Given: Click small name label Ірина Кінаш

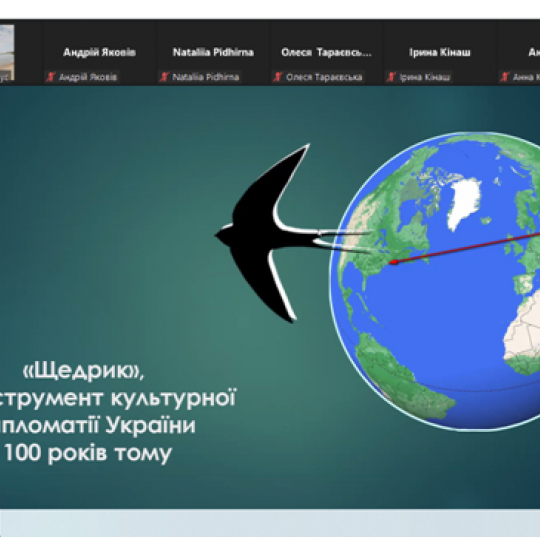Looking at the screenshot, I should click(x=425, y=77).
